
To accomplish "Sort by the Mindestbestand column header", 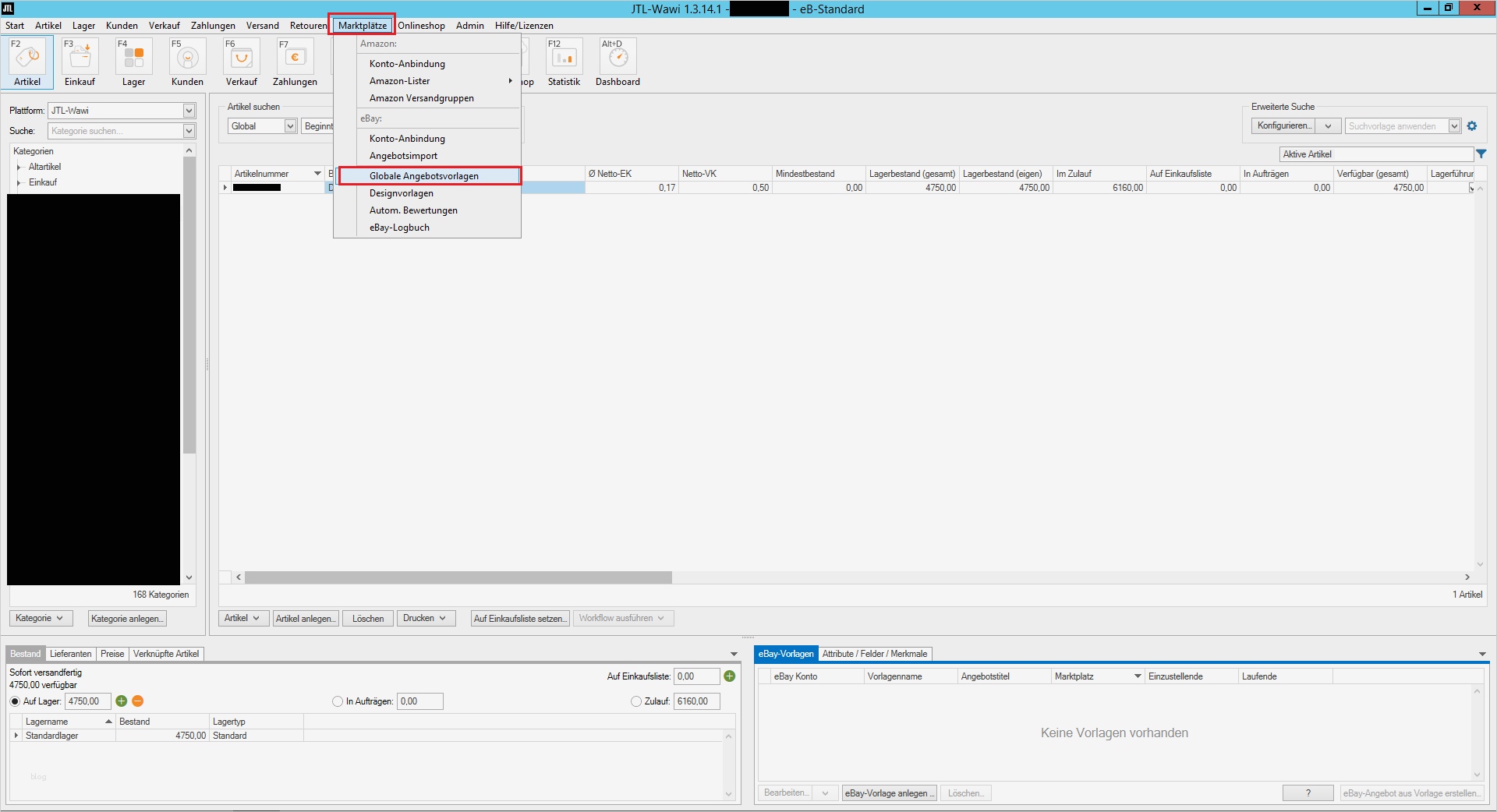I will (819, 174).
